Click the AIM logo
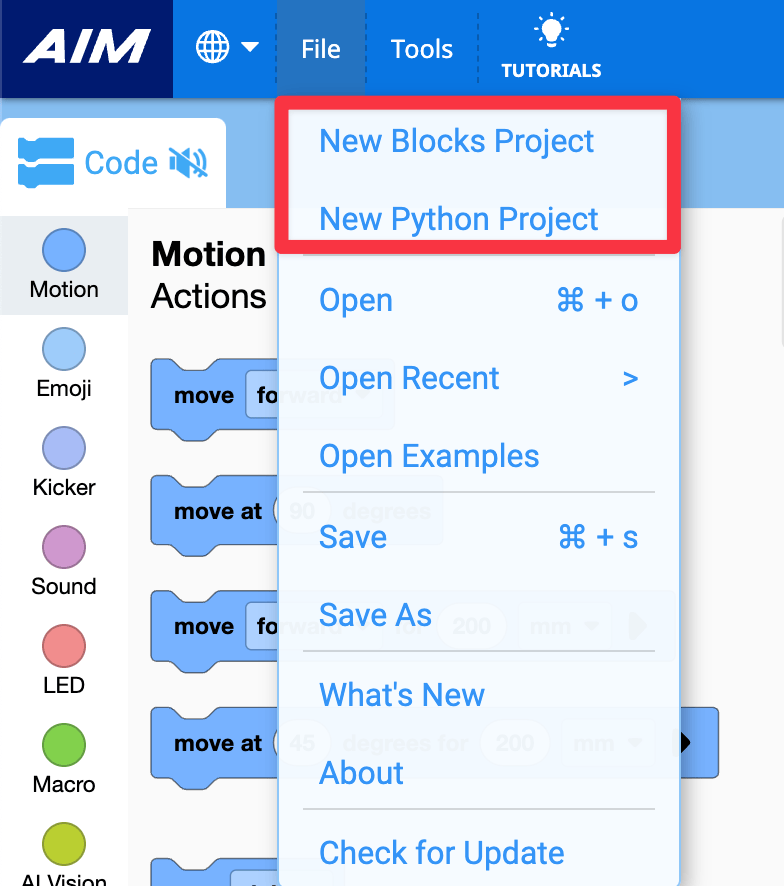 [x=86, y=48]
